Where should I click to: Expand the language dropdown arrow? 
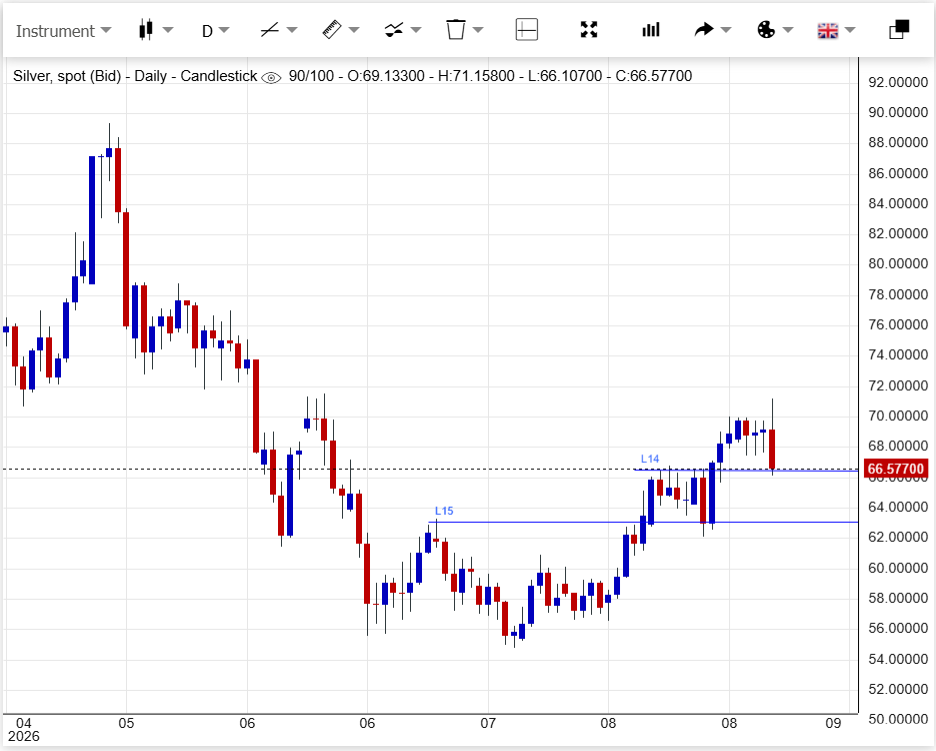(850, 30)
